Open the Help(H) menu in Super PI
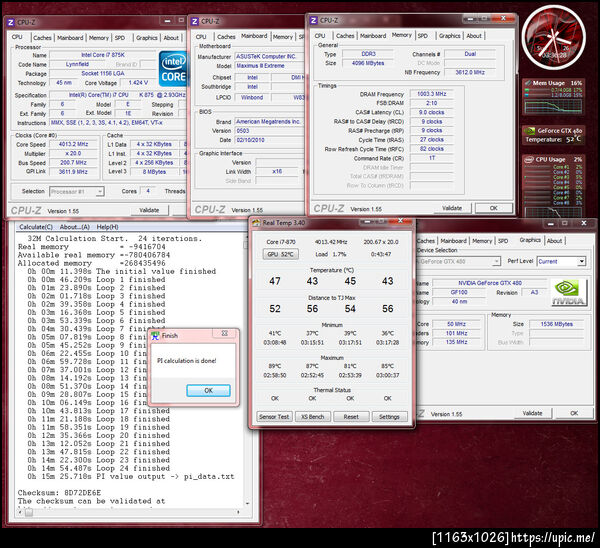The height and width of the screenshot is (548, 600). [107, 227]
